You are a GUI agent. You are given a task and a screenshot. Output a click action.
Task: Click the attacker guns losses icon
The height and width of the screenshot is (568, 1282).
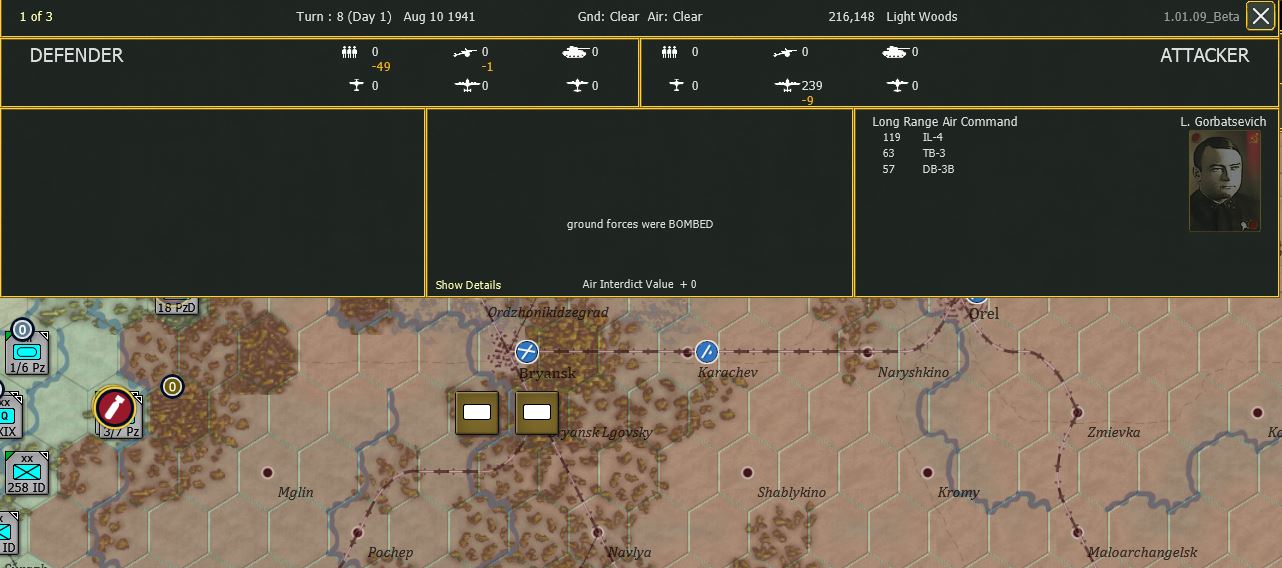click(785, 52)
